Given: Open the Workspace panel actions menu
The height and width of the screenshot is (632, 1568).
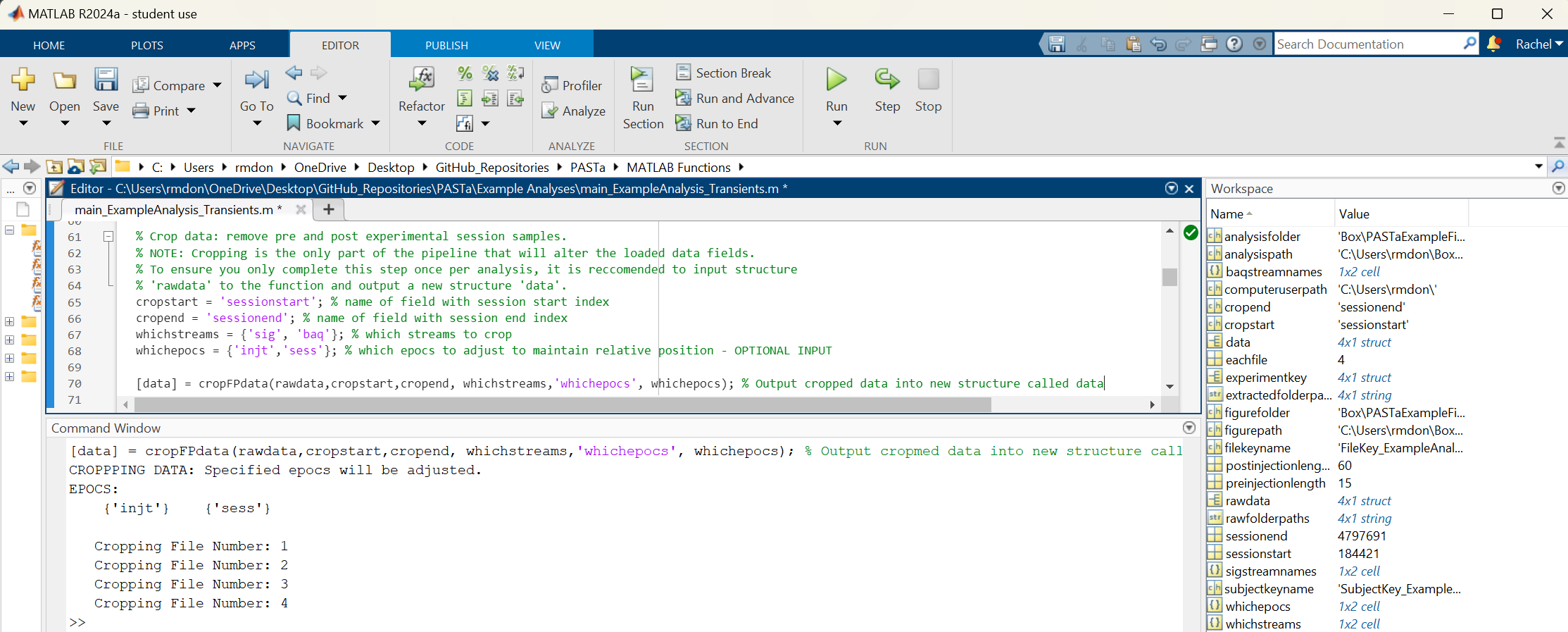Looking at the screenshot, I should coord(1559,188).
